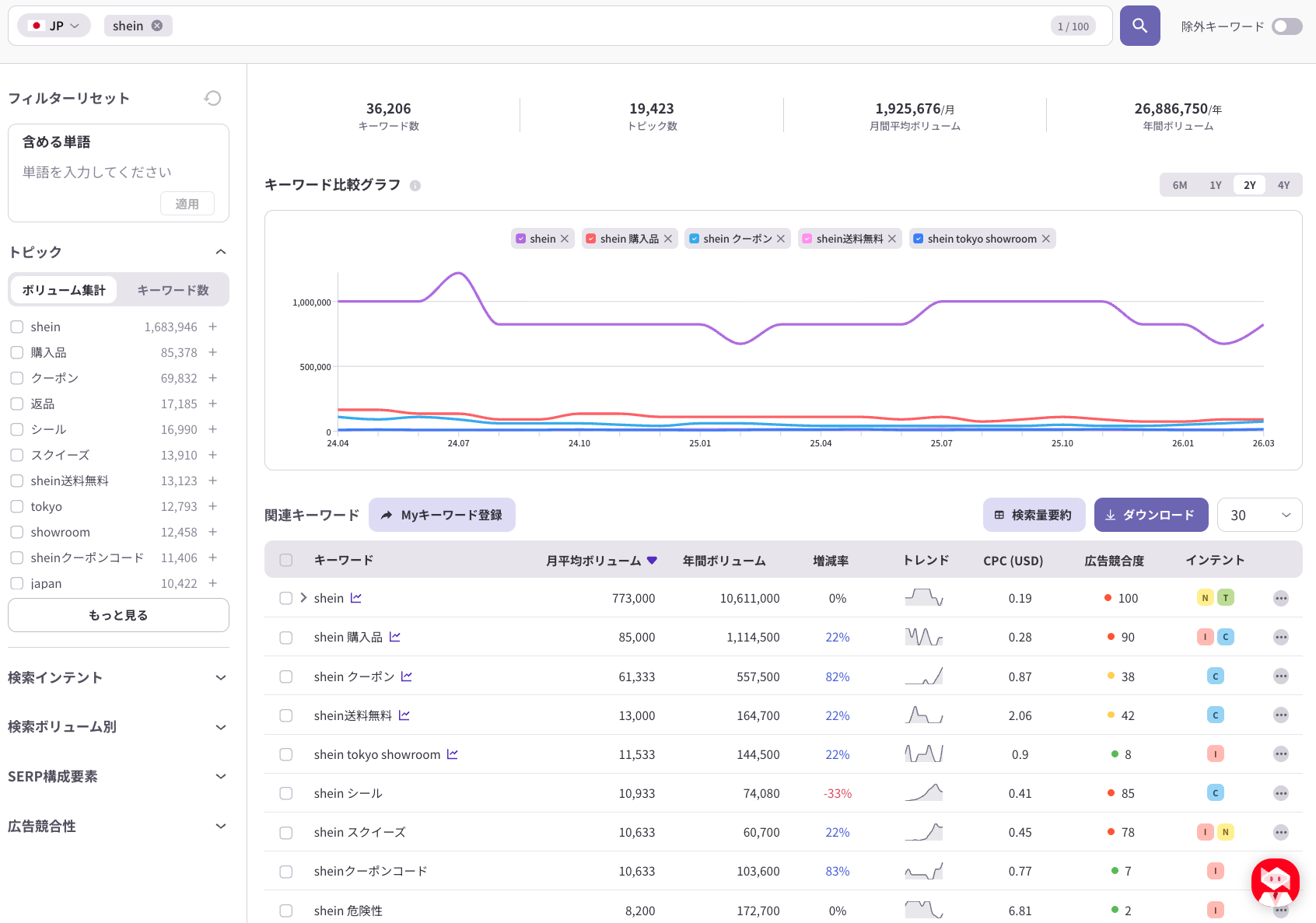Open the info icon beside キーワード比較グラフ

415,185
